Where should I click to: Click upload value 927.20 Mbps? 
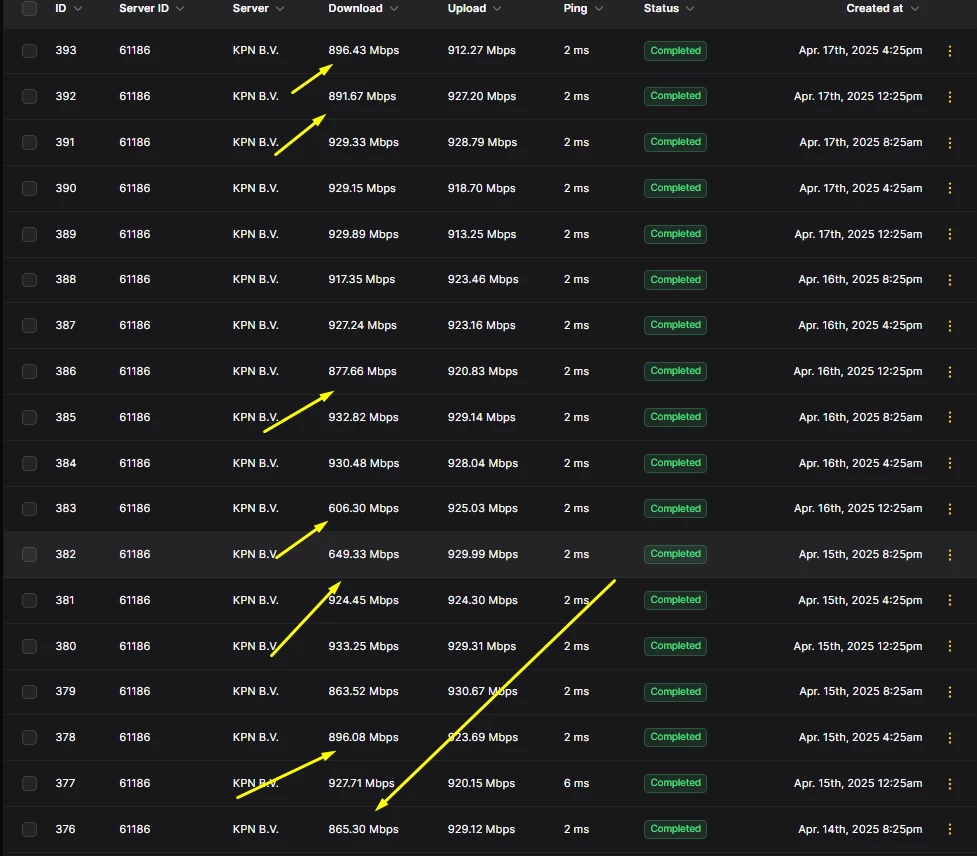click(x=482, y=96)
